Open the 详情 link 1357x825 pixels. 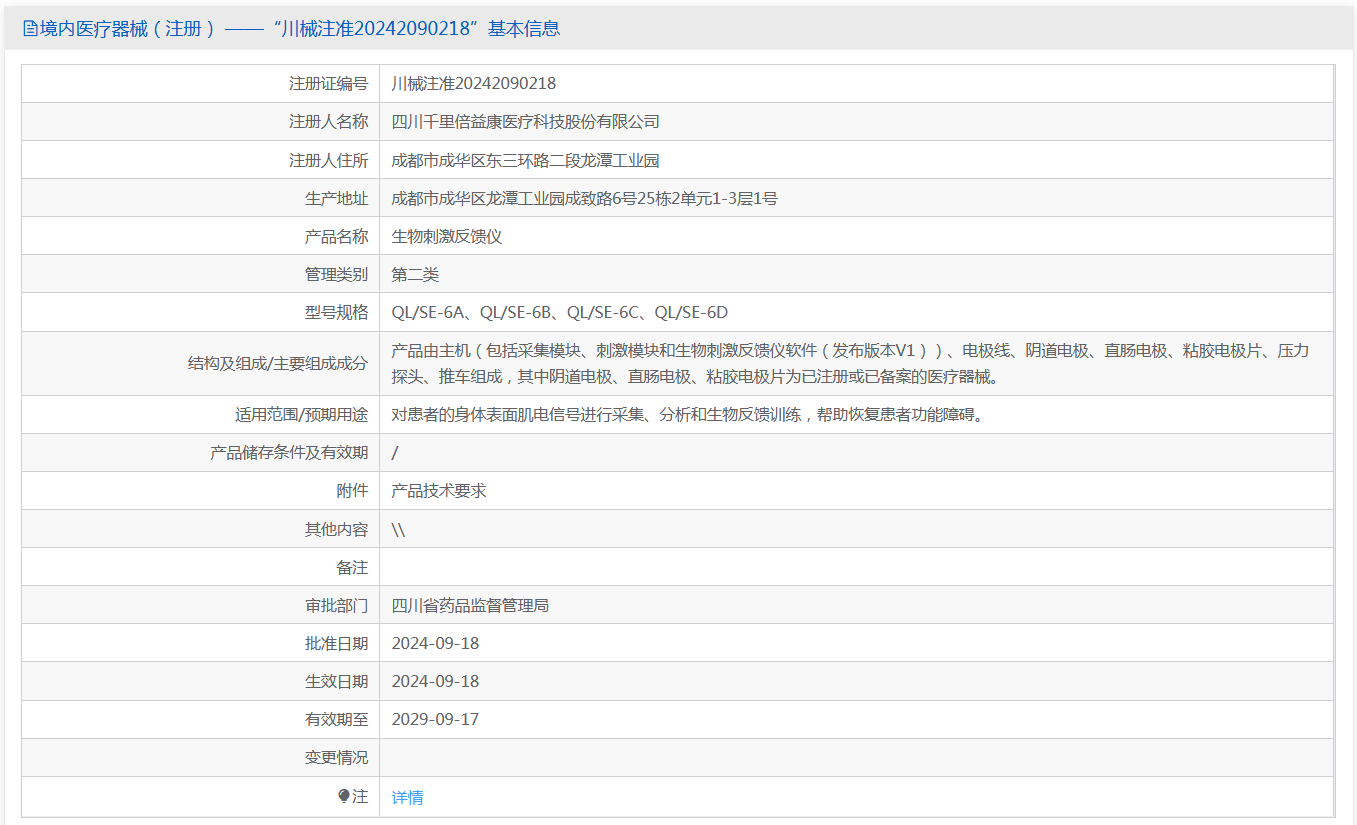coord(407,797)
